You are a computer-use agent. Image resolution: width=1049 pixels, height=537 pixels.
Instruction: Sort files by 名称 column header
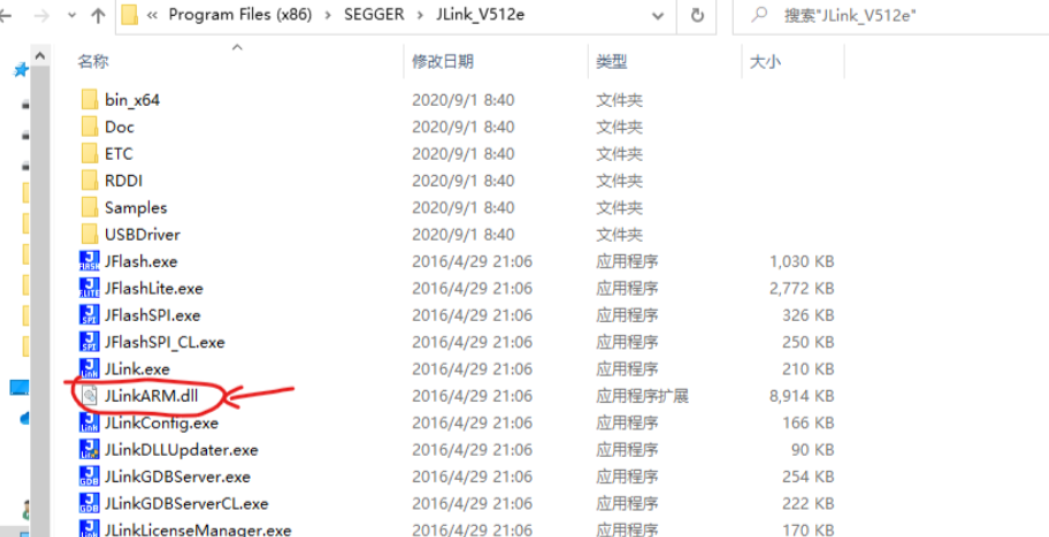(93, 62)
